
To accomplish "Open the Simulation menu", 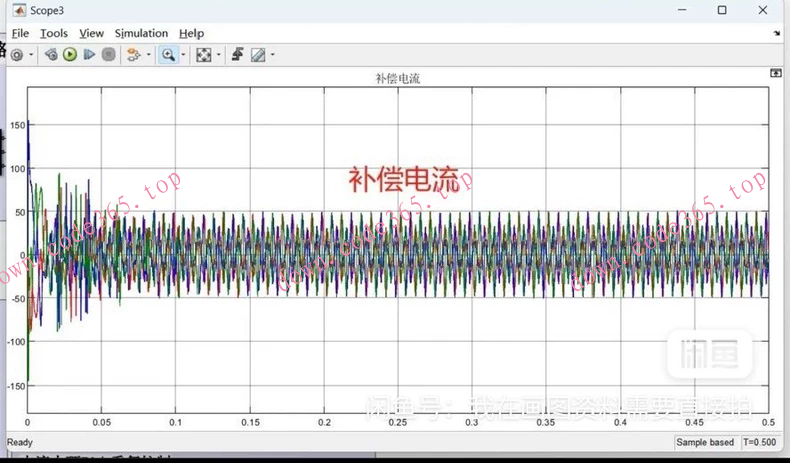I will coord(141,33).
